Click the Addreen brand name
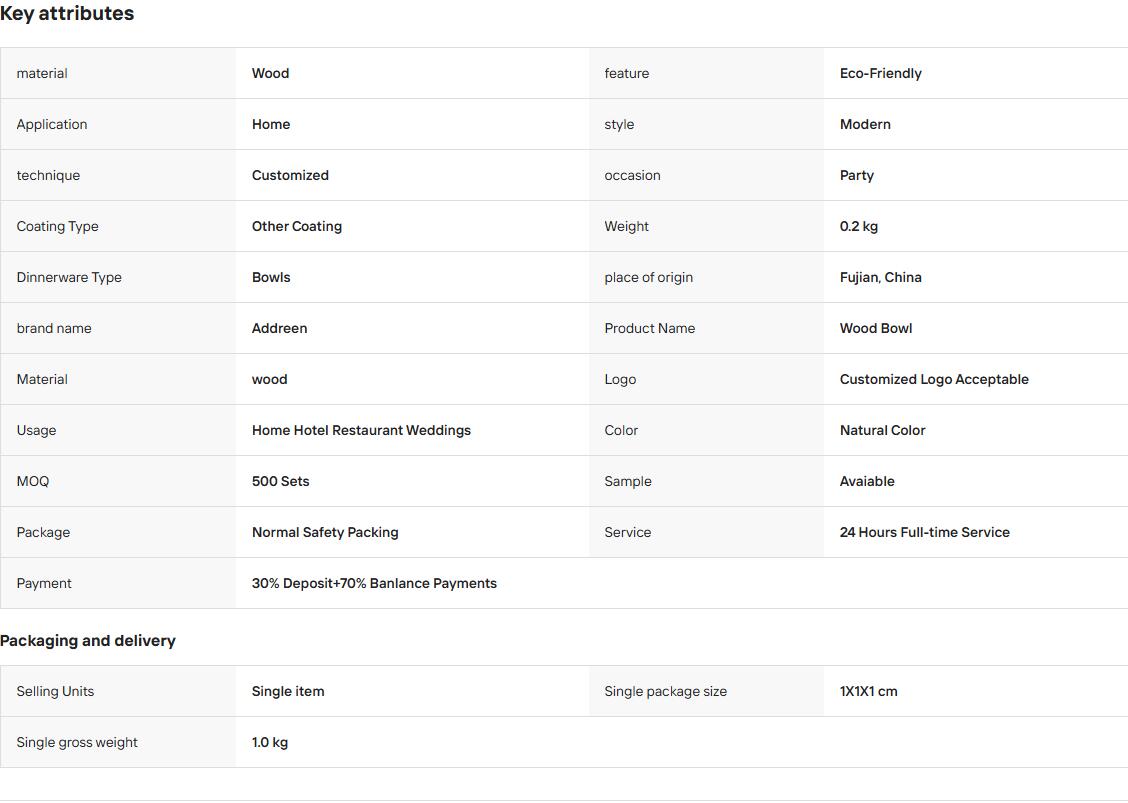Viewport: 1128px width, 803px height. pos(279,329)
